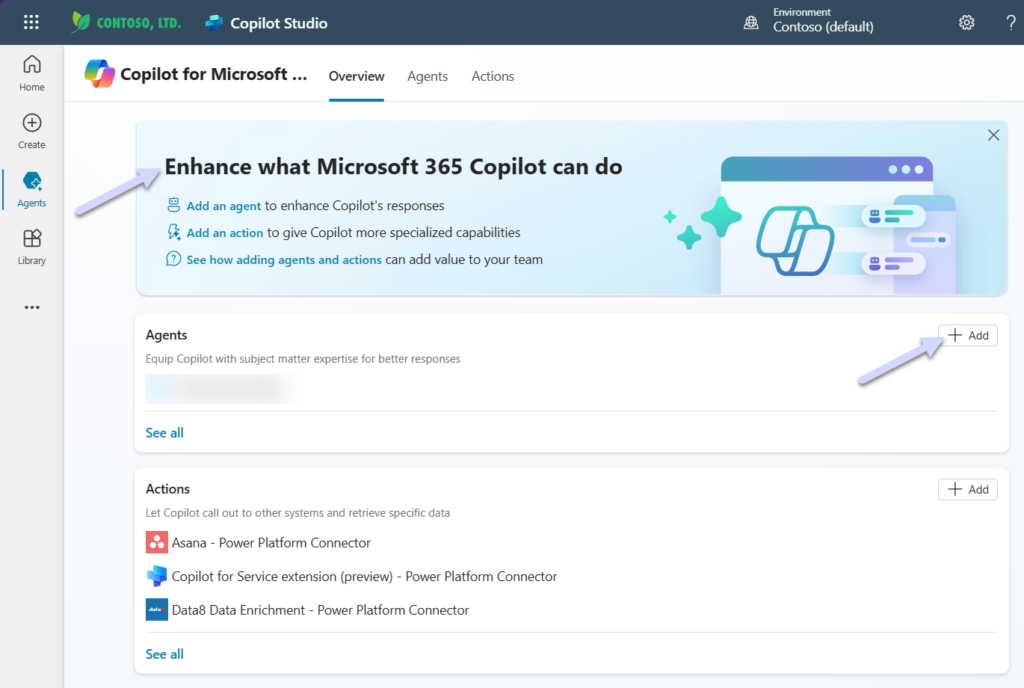Screen dimensions: 1024x688
Task: Open Asana - Power Platform Connector
Action: (271, 542)
